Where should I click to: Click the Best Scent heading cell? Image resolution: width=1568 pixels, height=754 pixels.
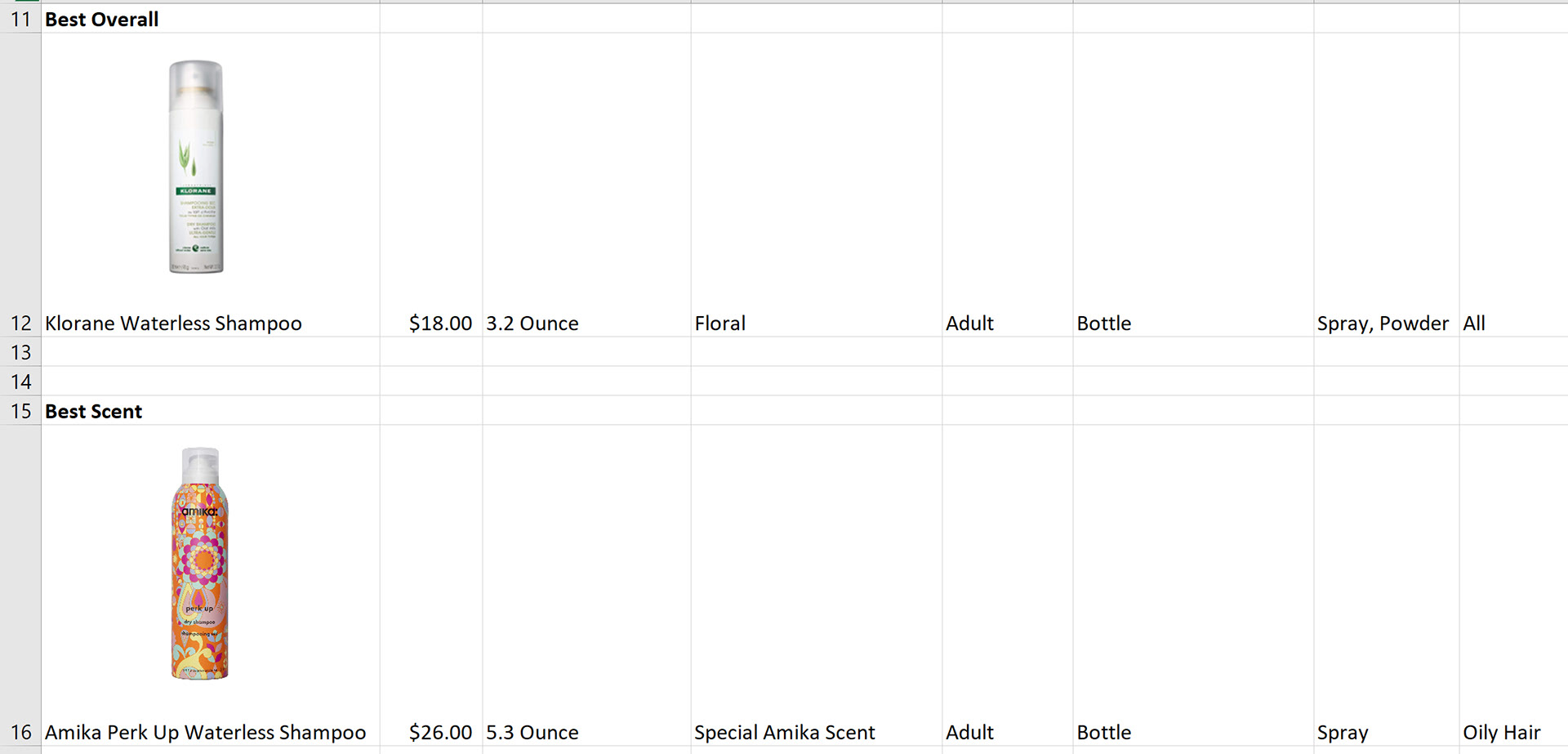pos(211,410)
